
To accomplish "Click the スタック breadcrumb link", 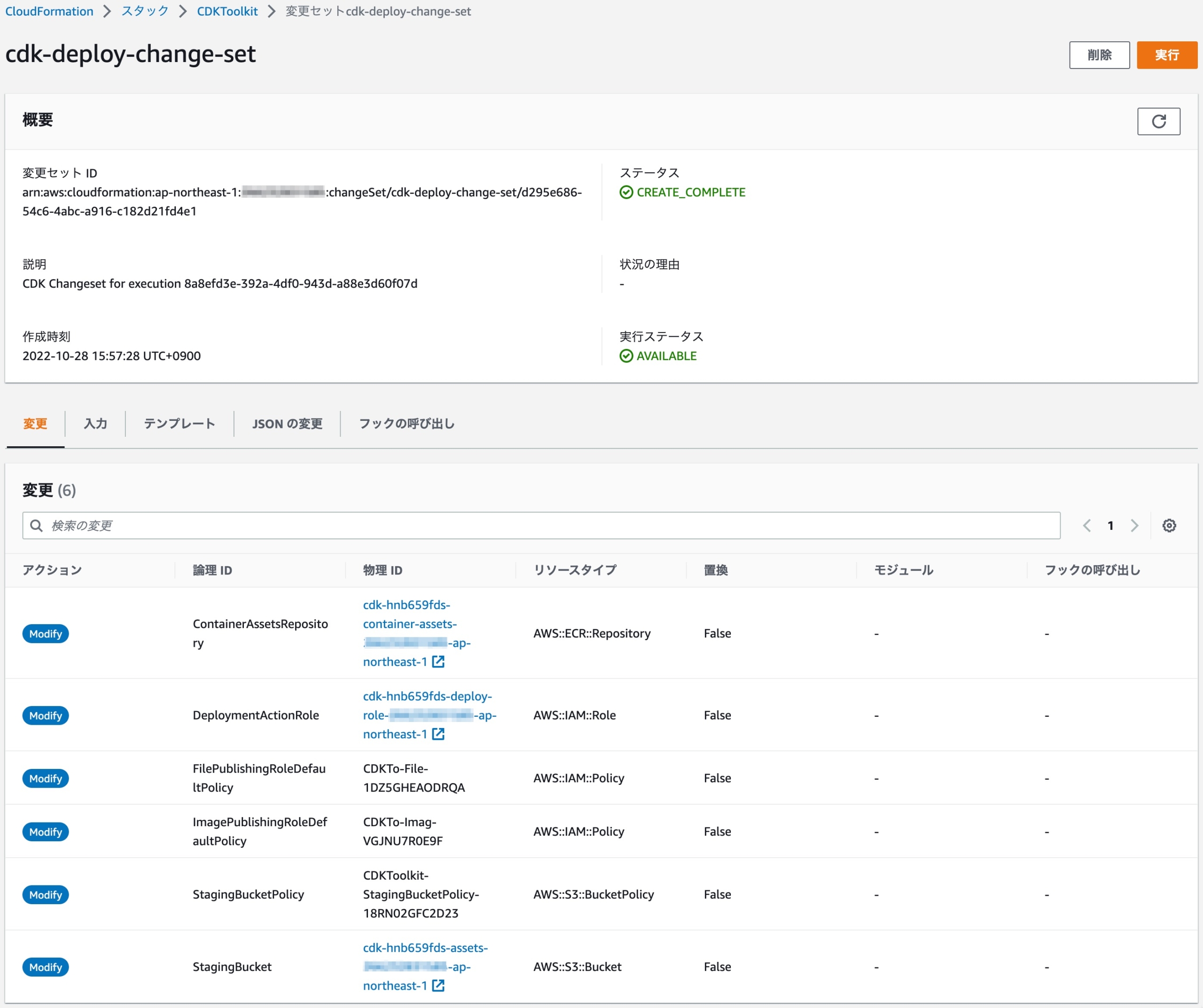I will click(145, 11).
